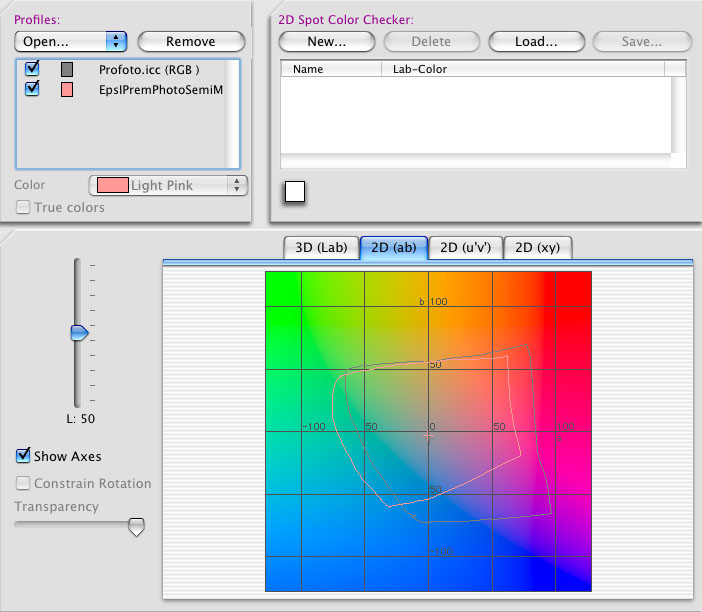Toggle the Constrain Rotation checkbox

pyautogui.click(x=23, y=483)
